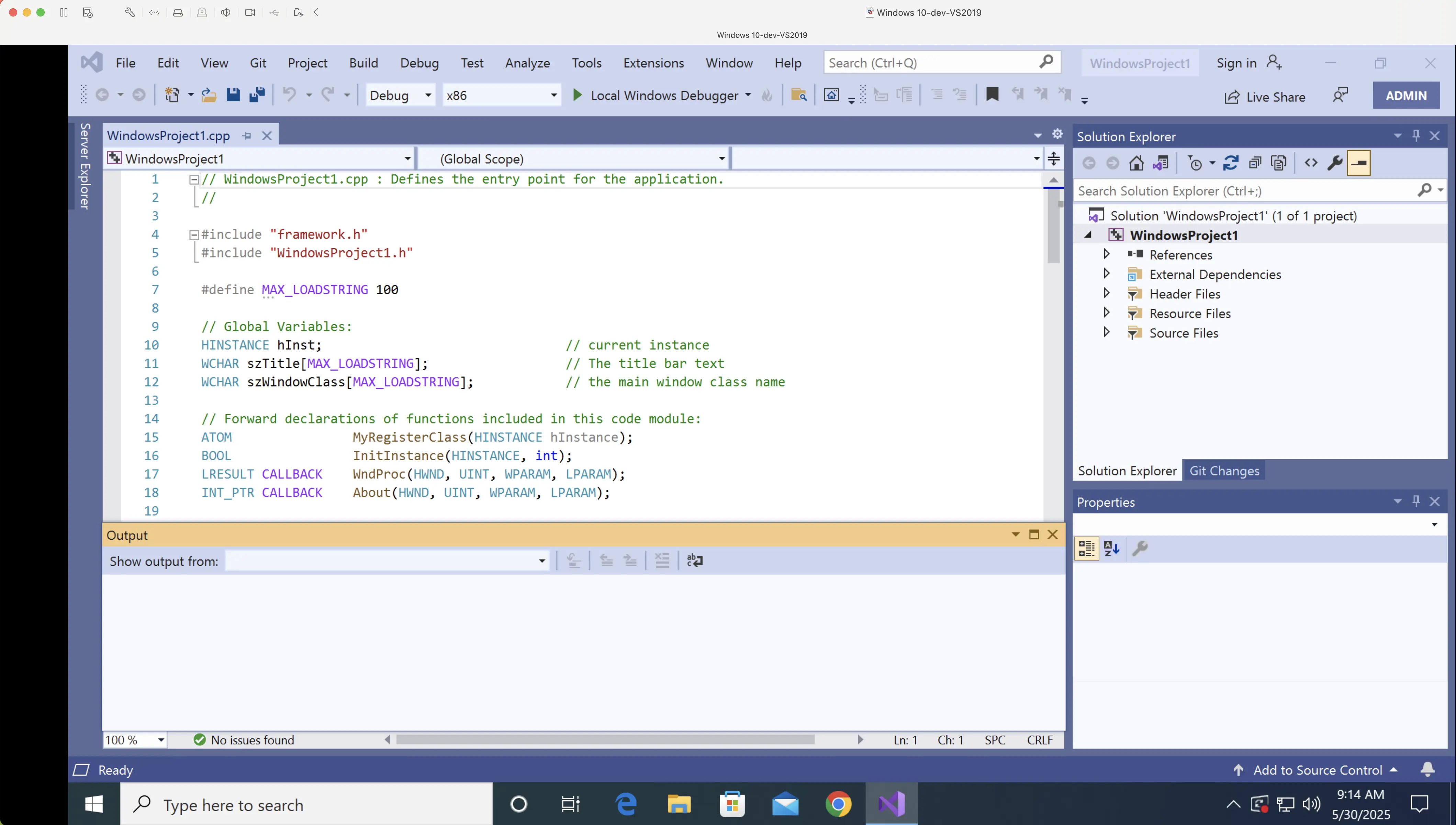Screen dimensions: 1456x825
Task: Open the Local Windows Debugger dropdown arrow
Action: [748, 95]
